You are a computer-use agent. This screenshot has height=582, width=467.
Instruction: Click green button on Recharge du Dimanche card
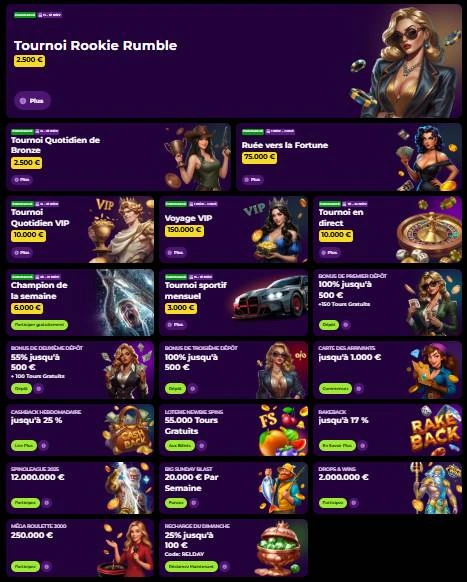pyautogui.click(x=191, y=566)
